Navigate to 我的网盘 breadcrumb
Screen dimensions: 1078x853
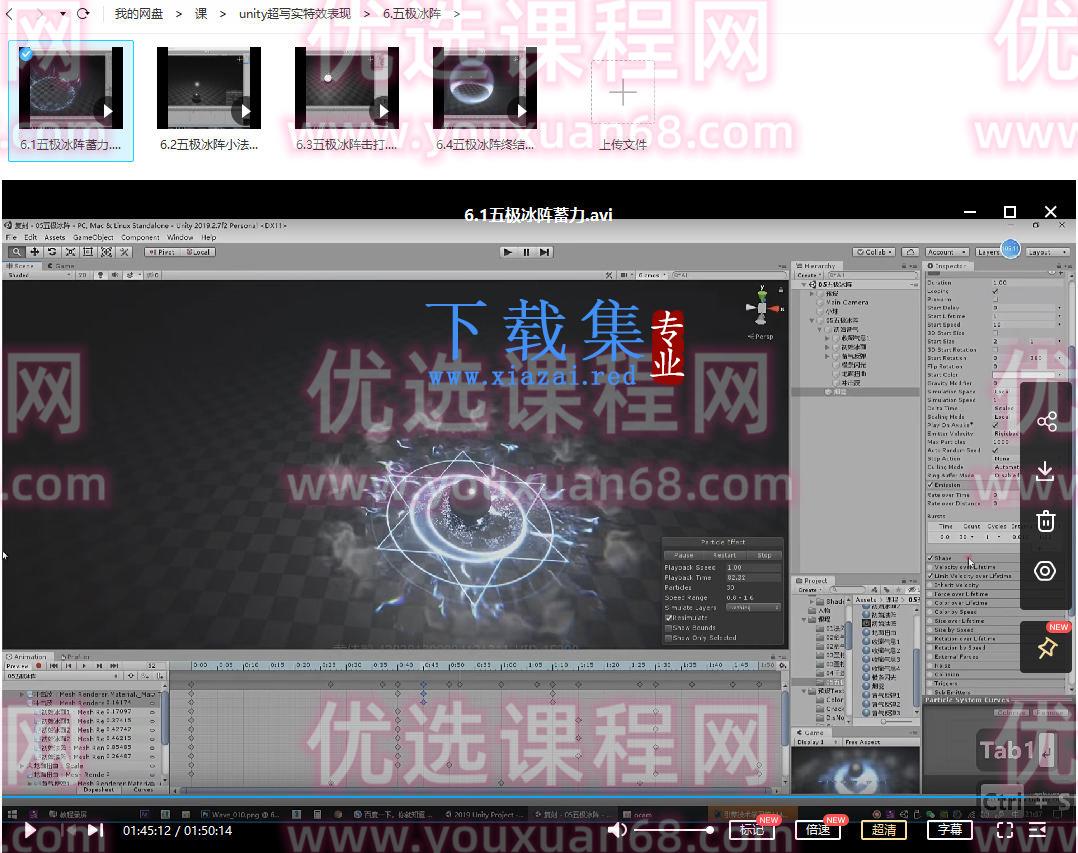click(139, 14)
